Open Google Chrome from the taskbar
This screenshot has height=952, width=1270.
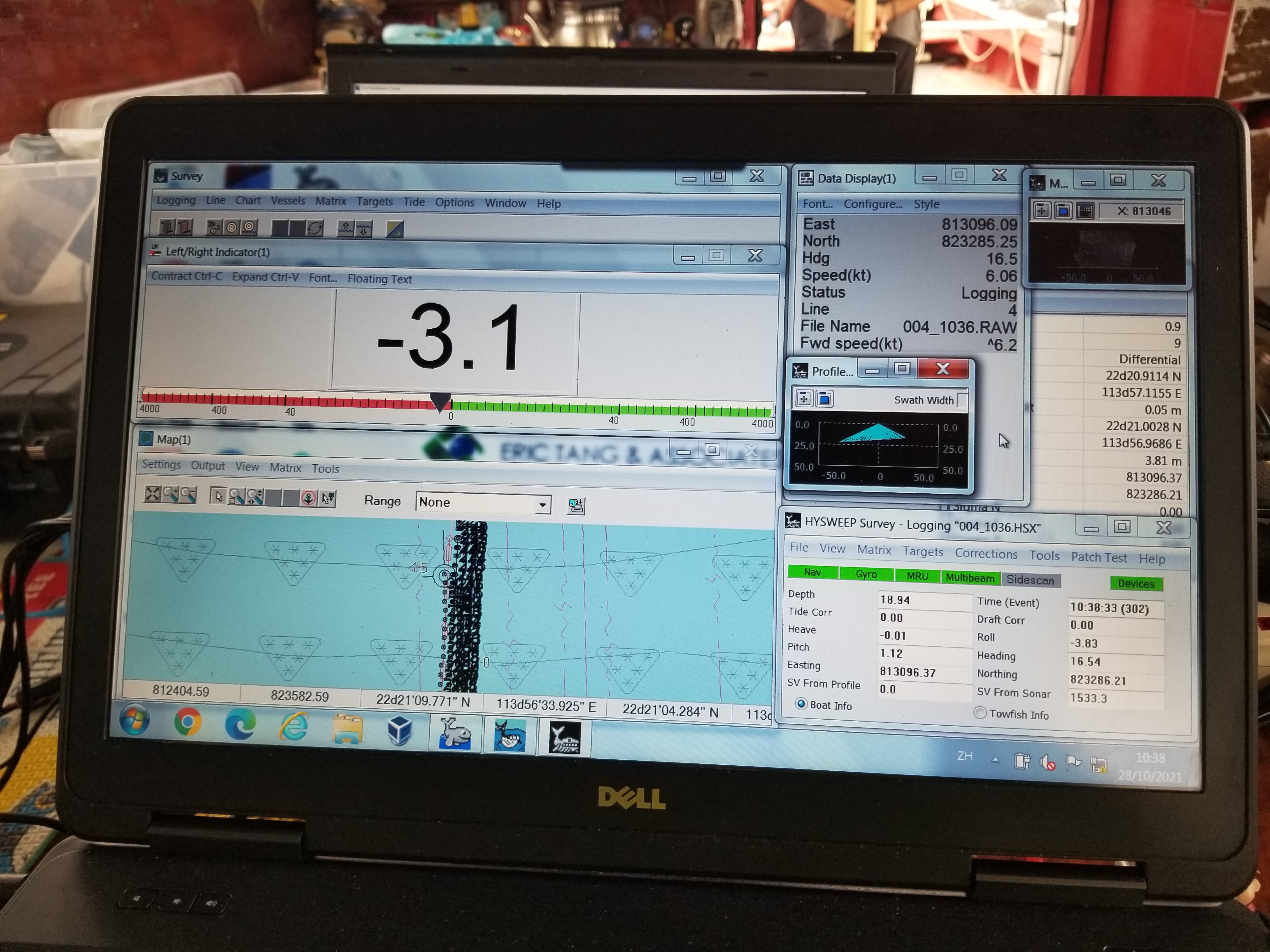187,722
